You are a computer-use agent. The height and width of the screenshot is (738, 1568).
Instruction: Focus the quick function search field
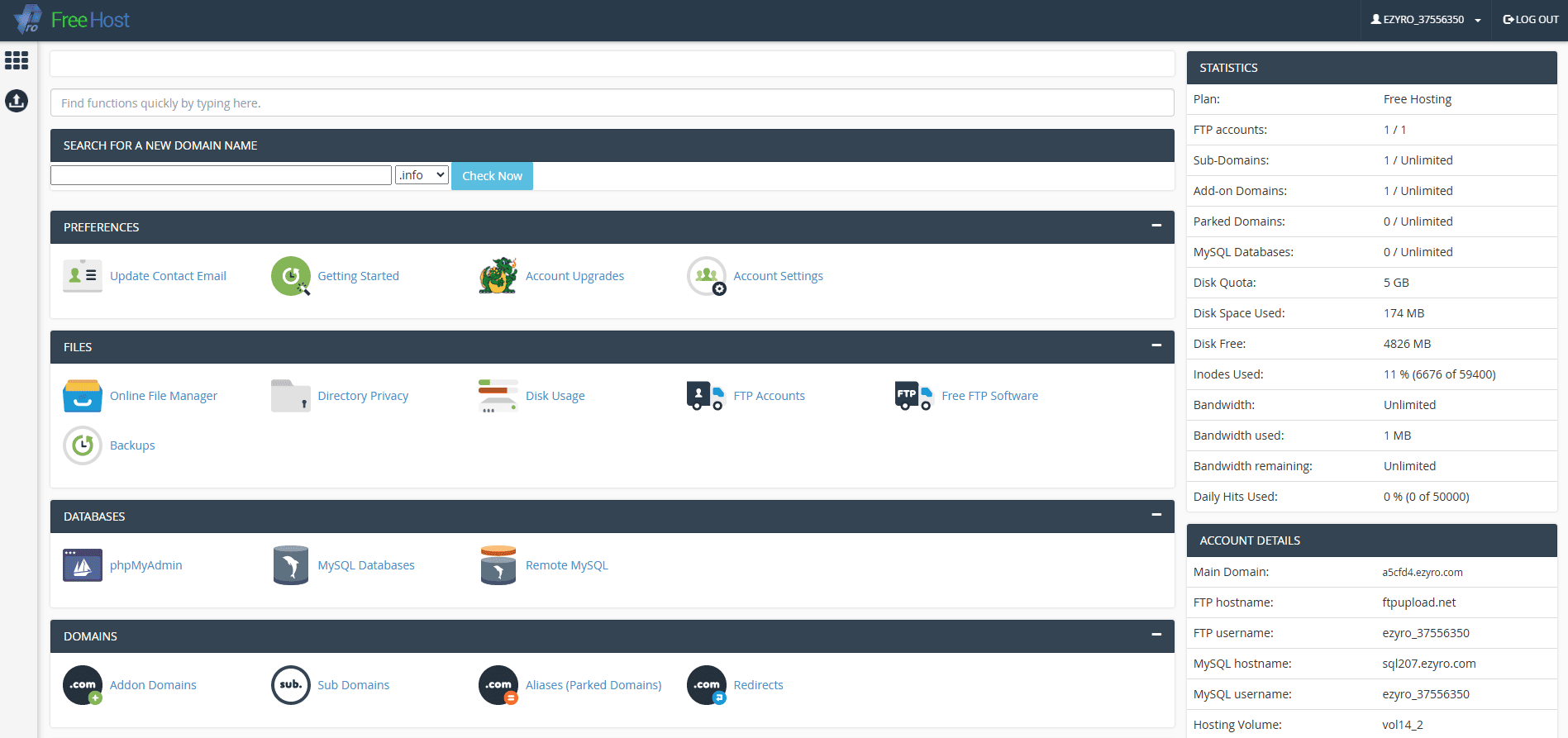tap(612, 103)
